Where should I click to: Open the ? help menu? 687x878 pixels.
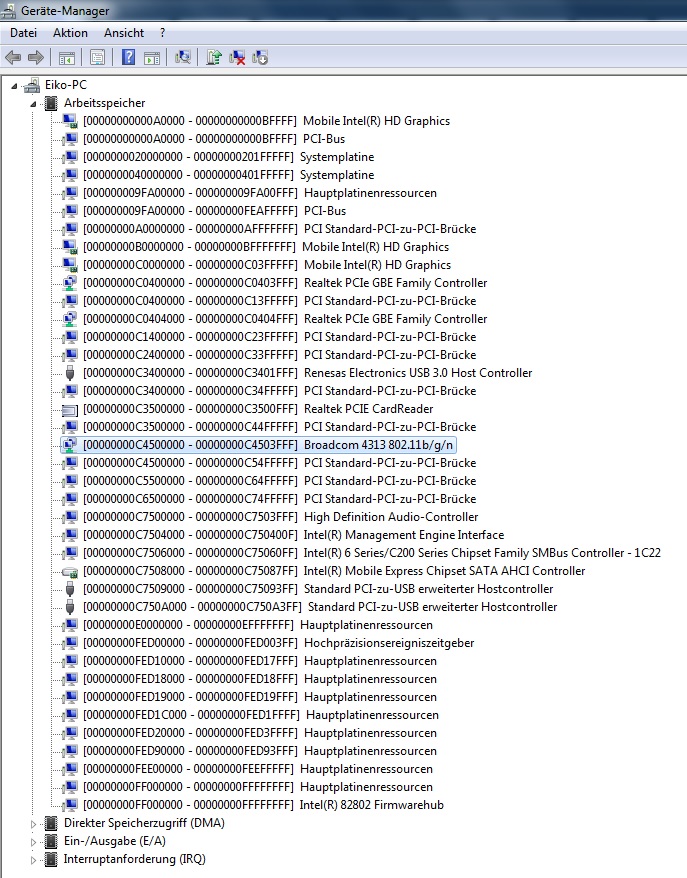pos(162,33)
